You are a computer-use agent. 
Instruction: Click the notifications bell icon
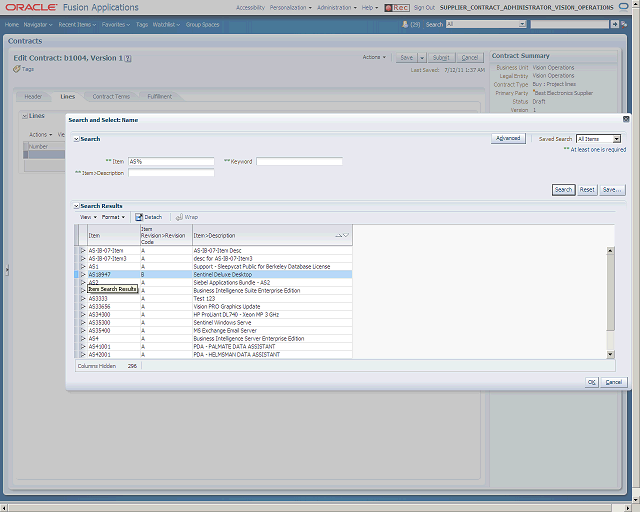click(405, 24)
